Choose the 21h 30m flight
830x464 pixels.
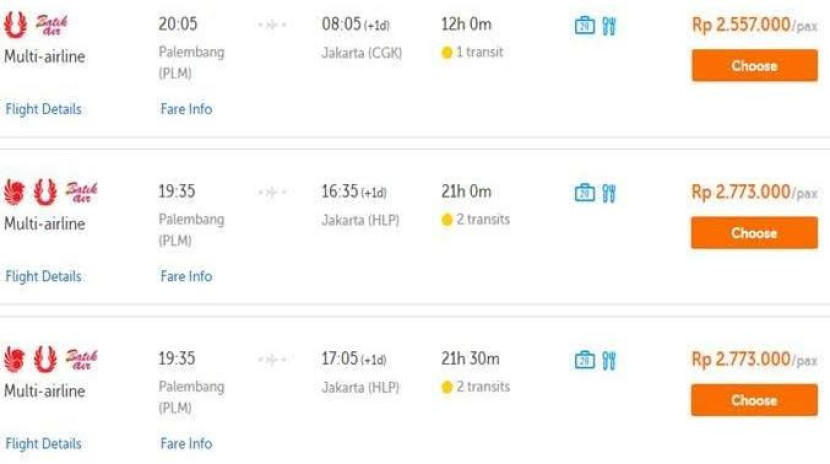pos(754,400)
